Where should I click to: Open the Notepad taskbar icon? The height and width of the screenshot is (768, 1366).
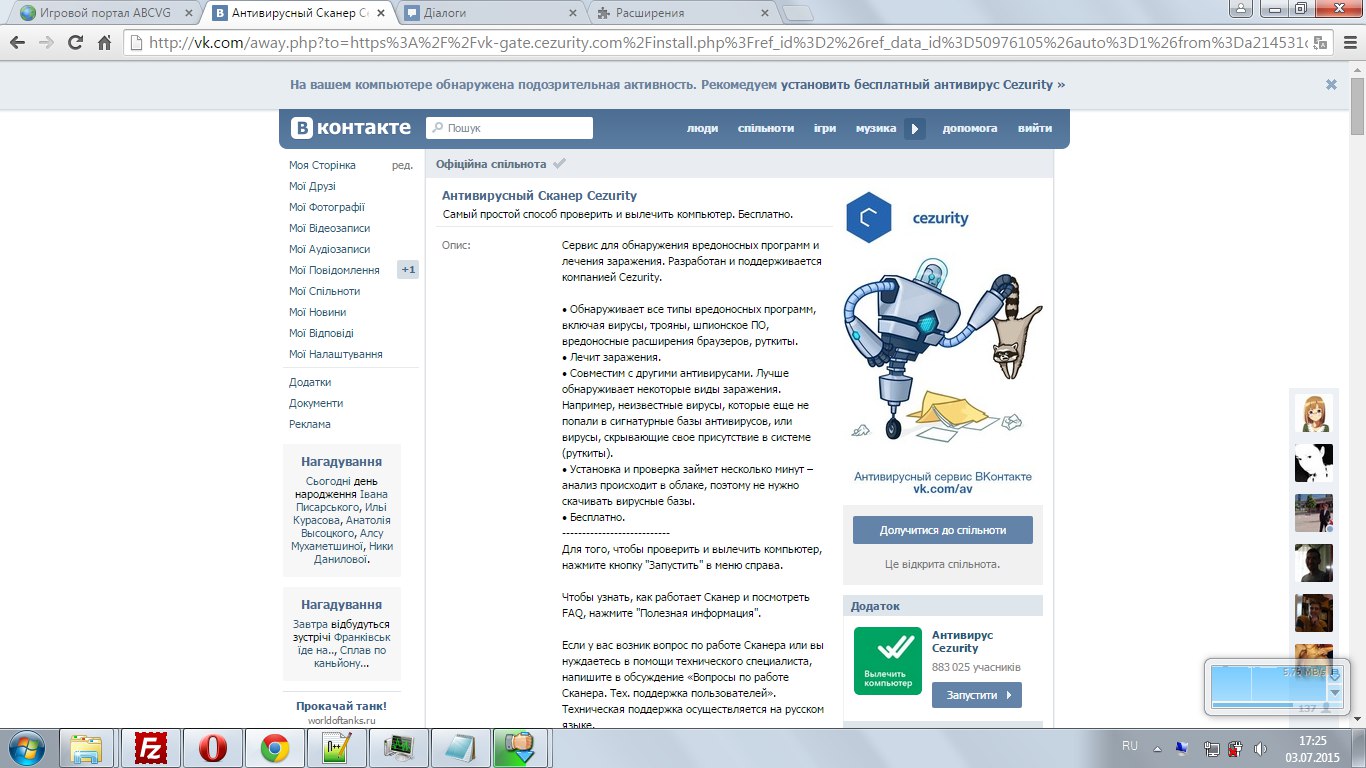tap(460, 748)
